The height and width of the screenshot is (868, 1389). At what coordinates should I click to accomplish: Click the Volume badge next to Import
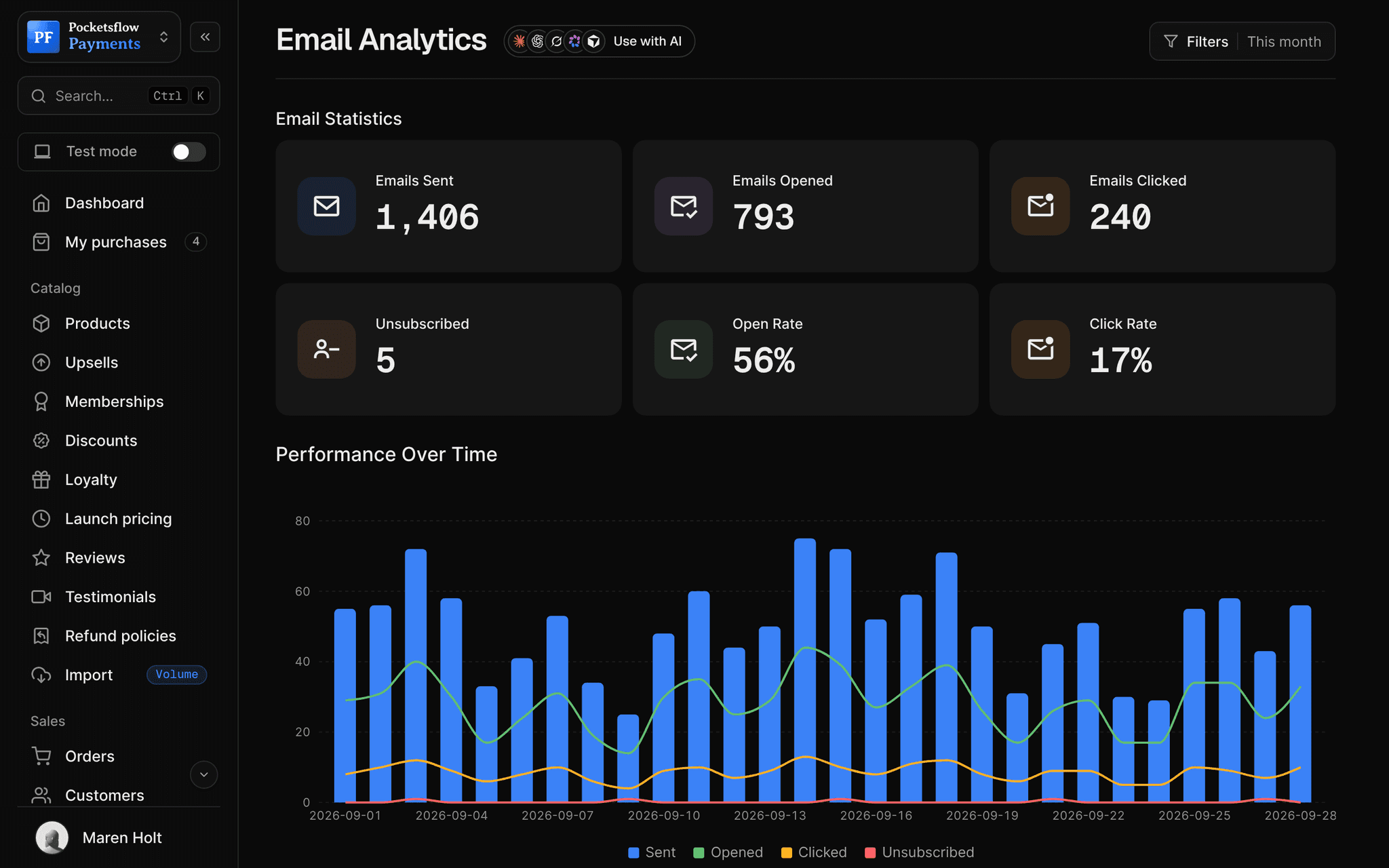point(176,675)
